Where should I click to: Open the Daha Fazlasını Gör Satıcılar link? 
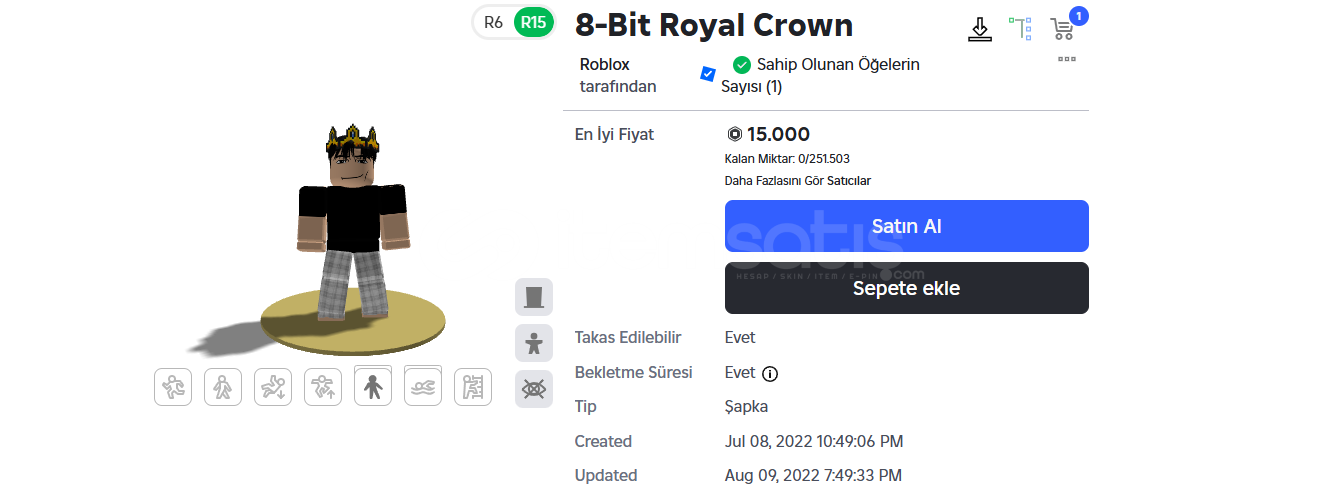click(798, 181)
